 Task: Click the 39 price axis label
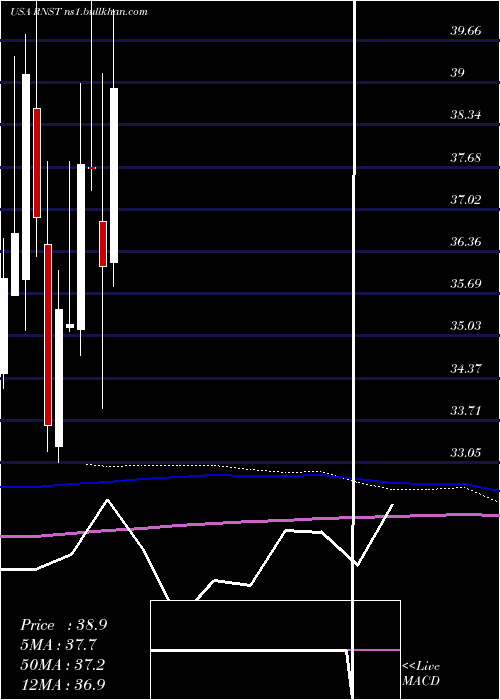(x=457, y=73)
